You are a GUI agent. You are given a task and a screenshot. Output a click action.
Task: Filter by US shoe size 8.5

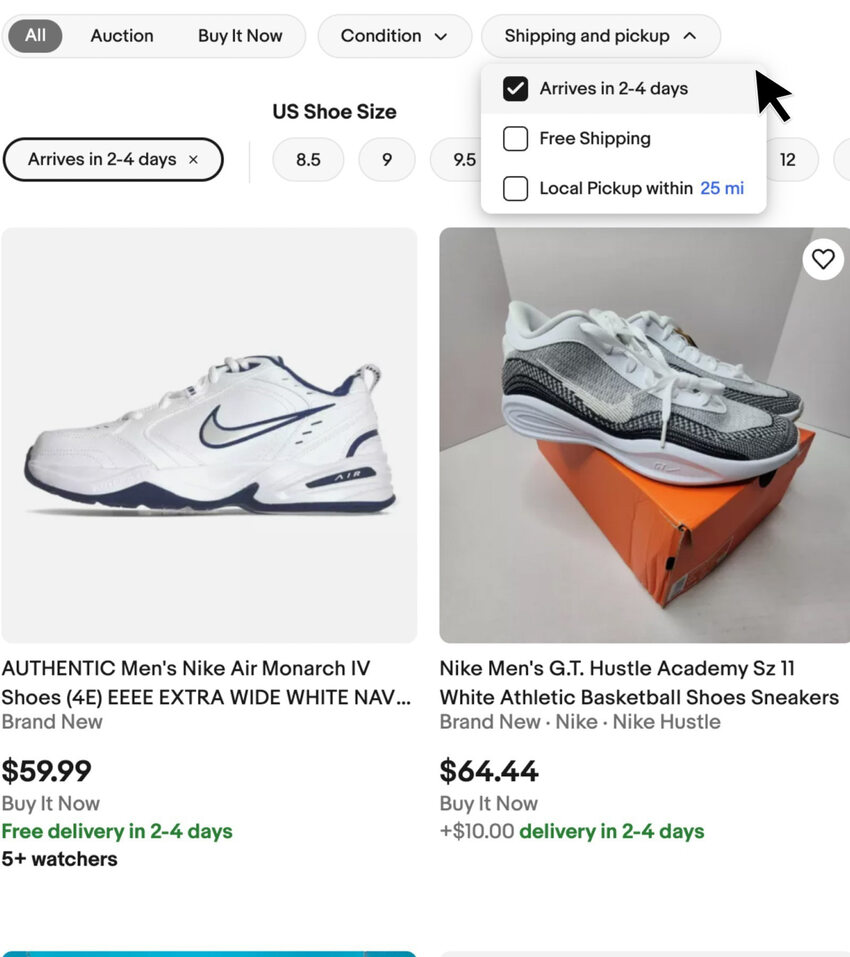tap(308, 160)
